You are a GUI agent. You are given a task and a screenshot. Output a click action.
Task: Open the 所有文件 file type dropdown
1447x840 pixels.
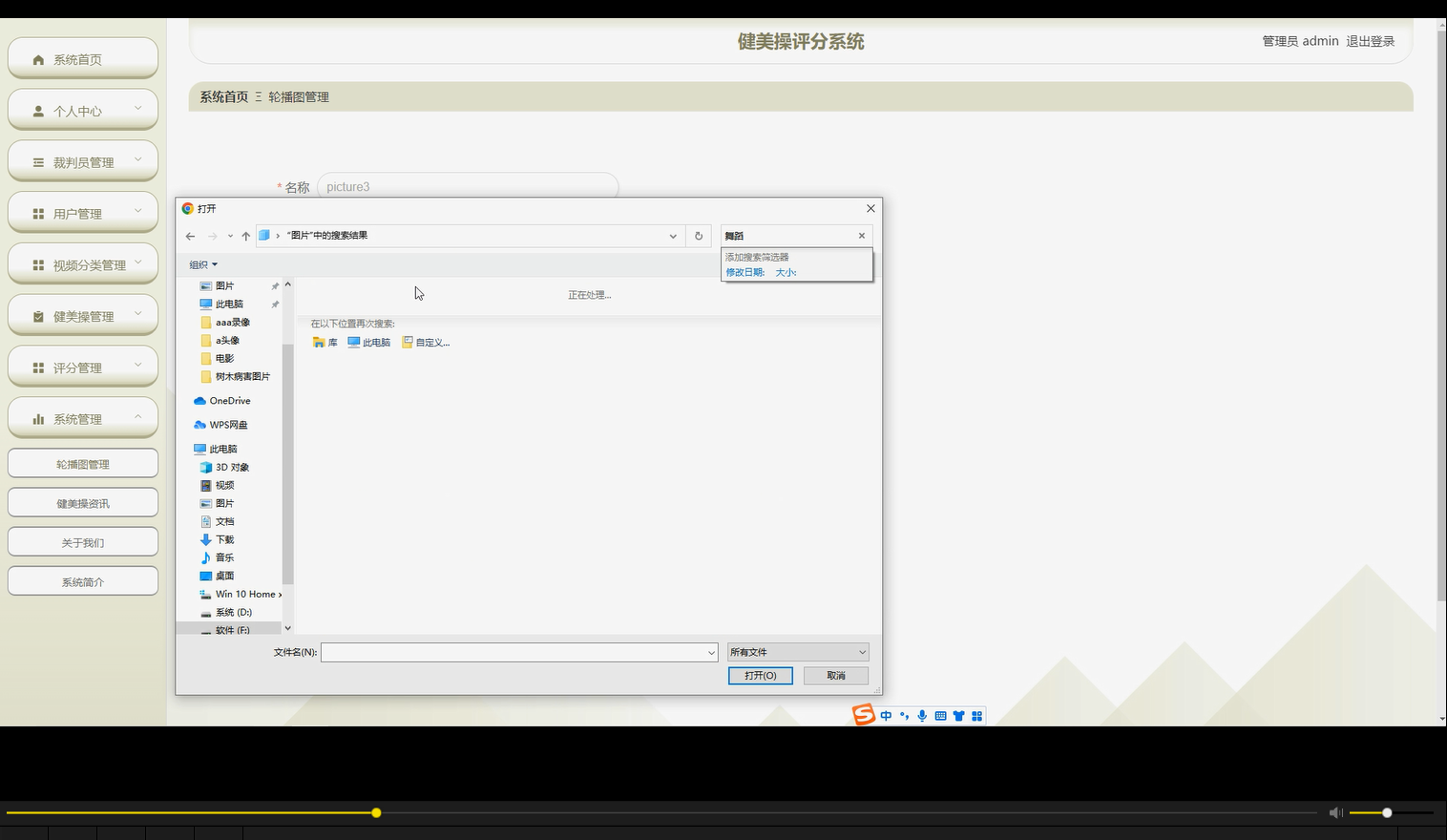click(x=797, y=652)
